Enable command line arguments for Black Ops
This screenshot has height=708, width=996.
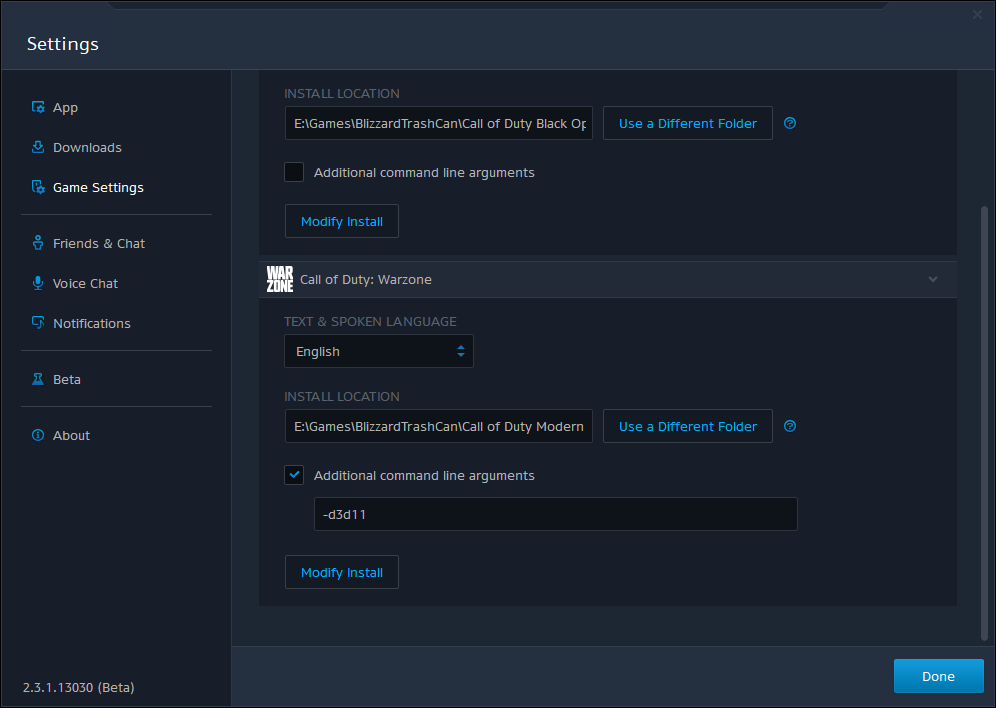point(294,172)
